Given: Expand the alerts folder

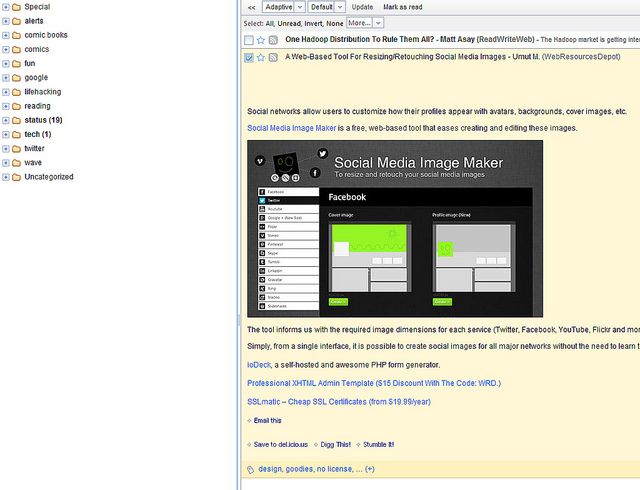Looking at the screenshot, I should [6, 21].
